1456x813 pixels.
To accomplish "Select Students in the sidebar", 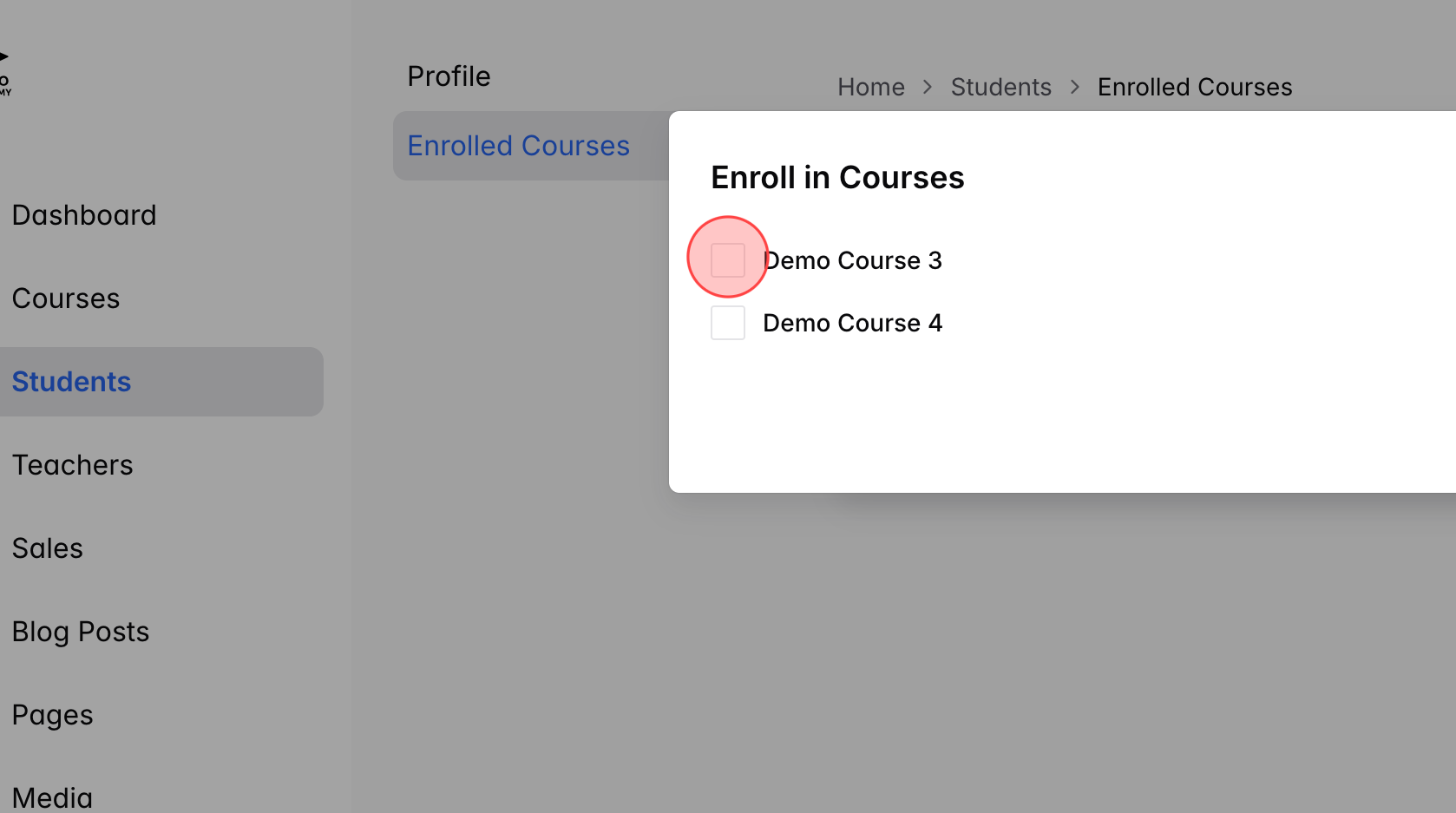I will pos(72,381).
